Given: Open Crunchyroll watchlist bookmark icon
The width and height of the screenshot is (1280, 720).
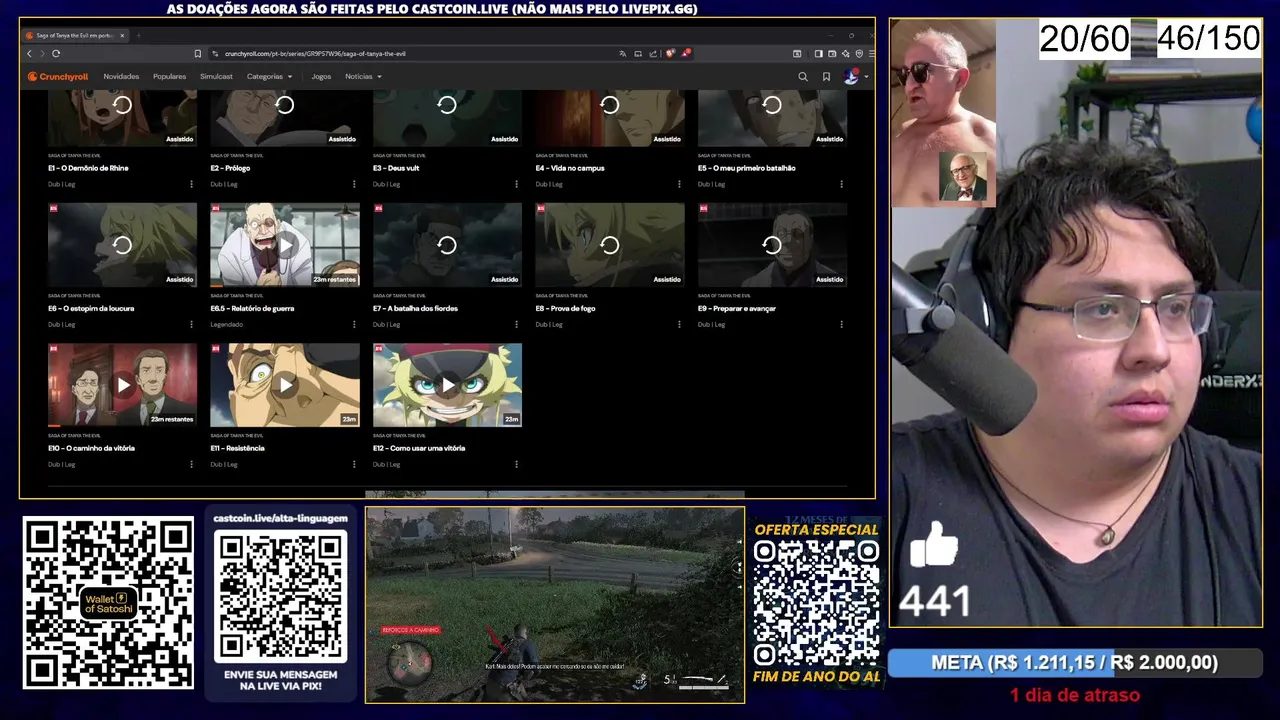Looking at the screenshot, I should (826, 76).
